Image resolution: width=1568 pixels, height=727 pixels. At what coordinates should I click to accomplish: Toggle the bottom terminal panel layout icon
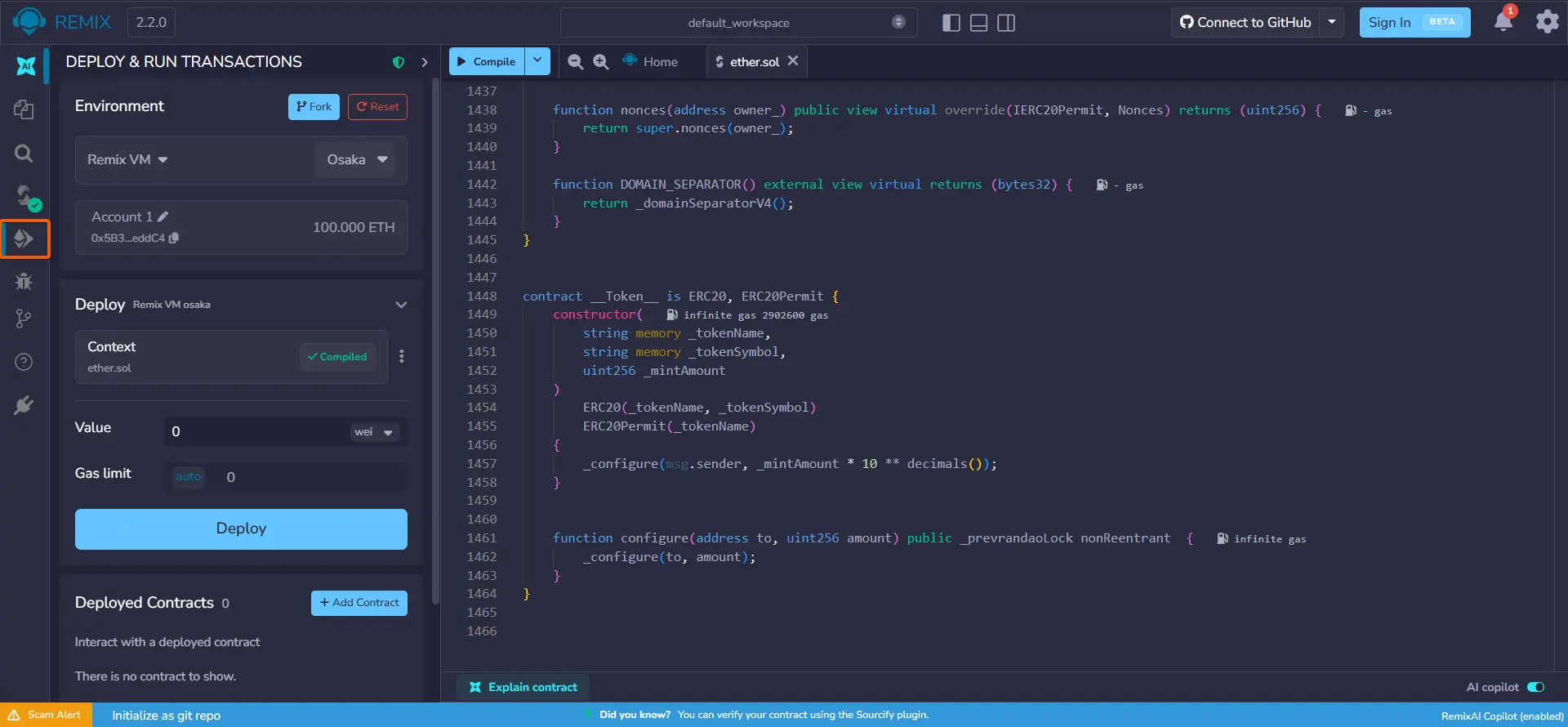click(979, 23)
